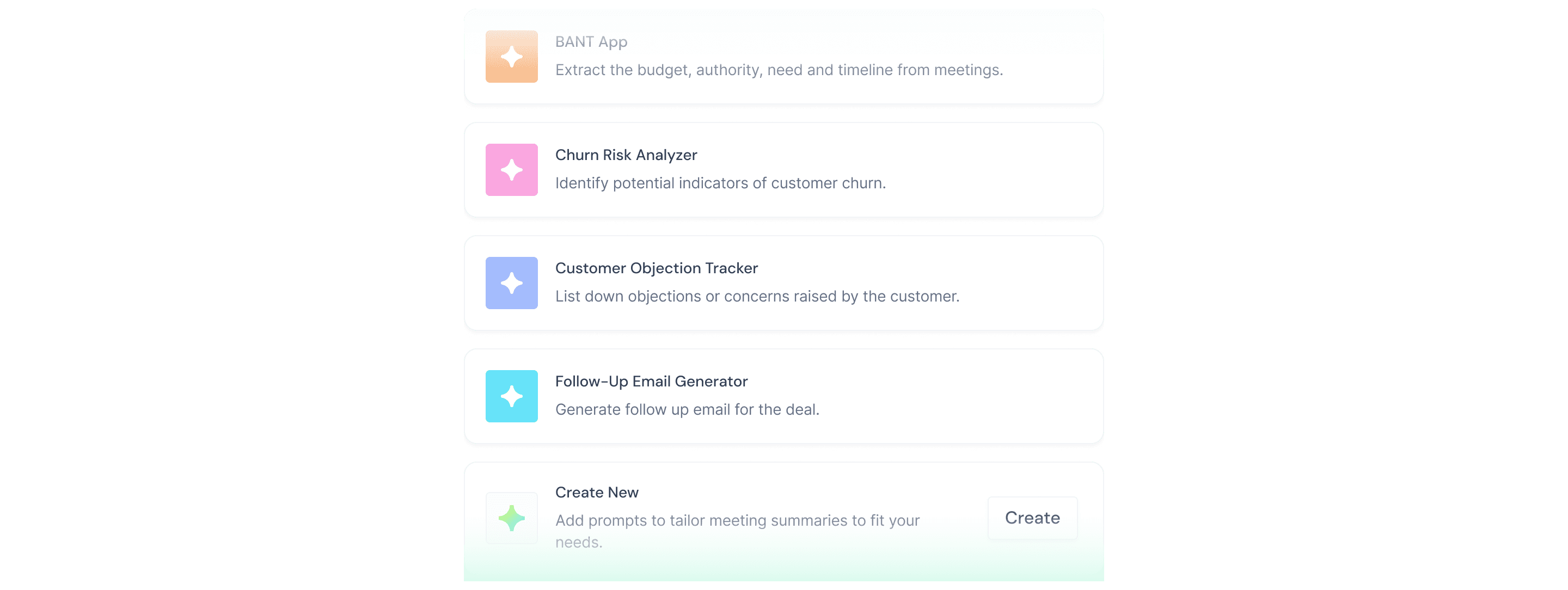Click the green Create New sparkle icon
This screenshot has height=590, width=1568.
pos(511,518)
